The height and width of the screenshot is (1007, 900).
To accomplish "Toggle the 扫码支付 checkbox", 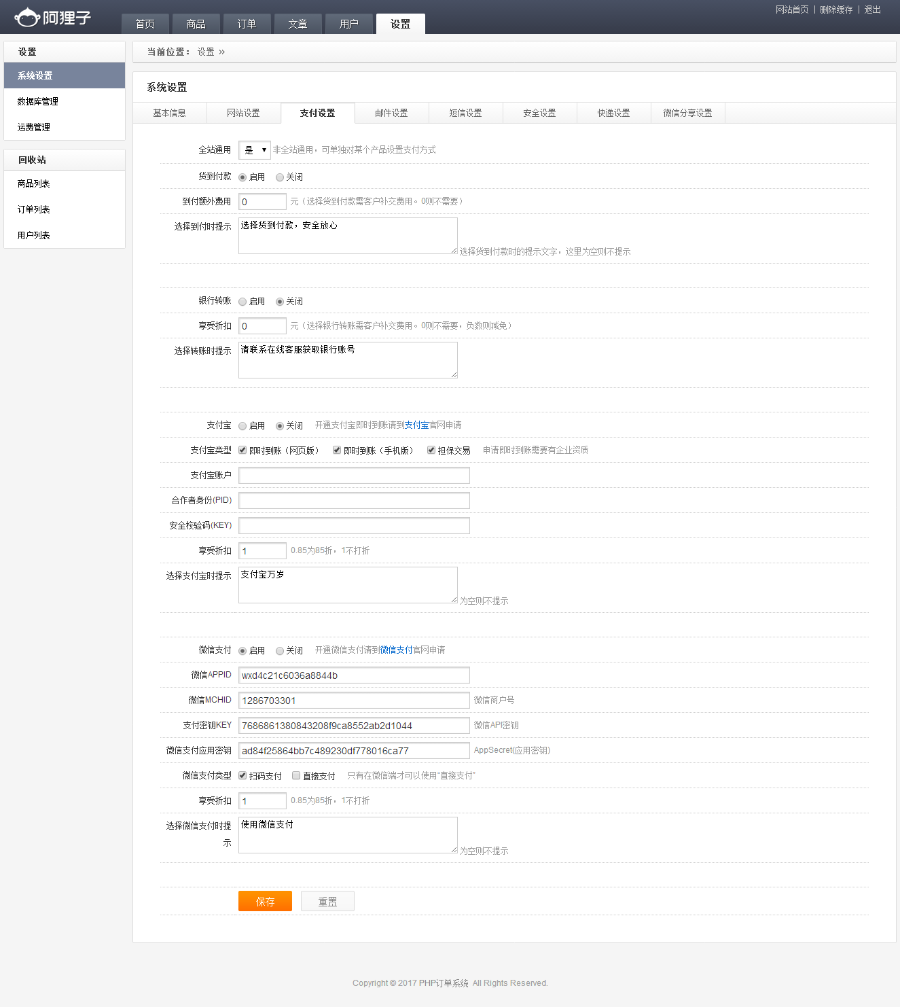I will tap(242, 776).
